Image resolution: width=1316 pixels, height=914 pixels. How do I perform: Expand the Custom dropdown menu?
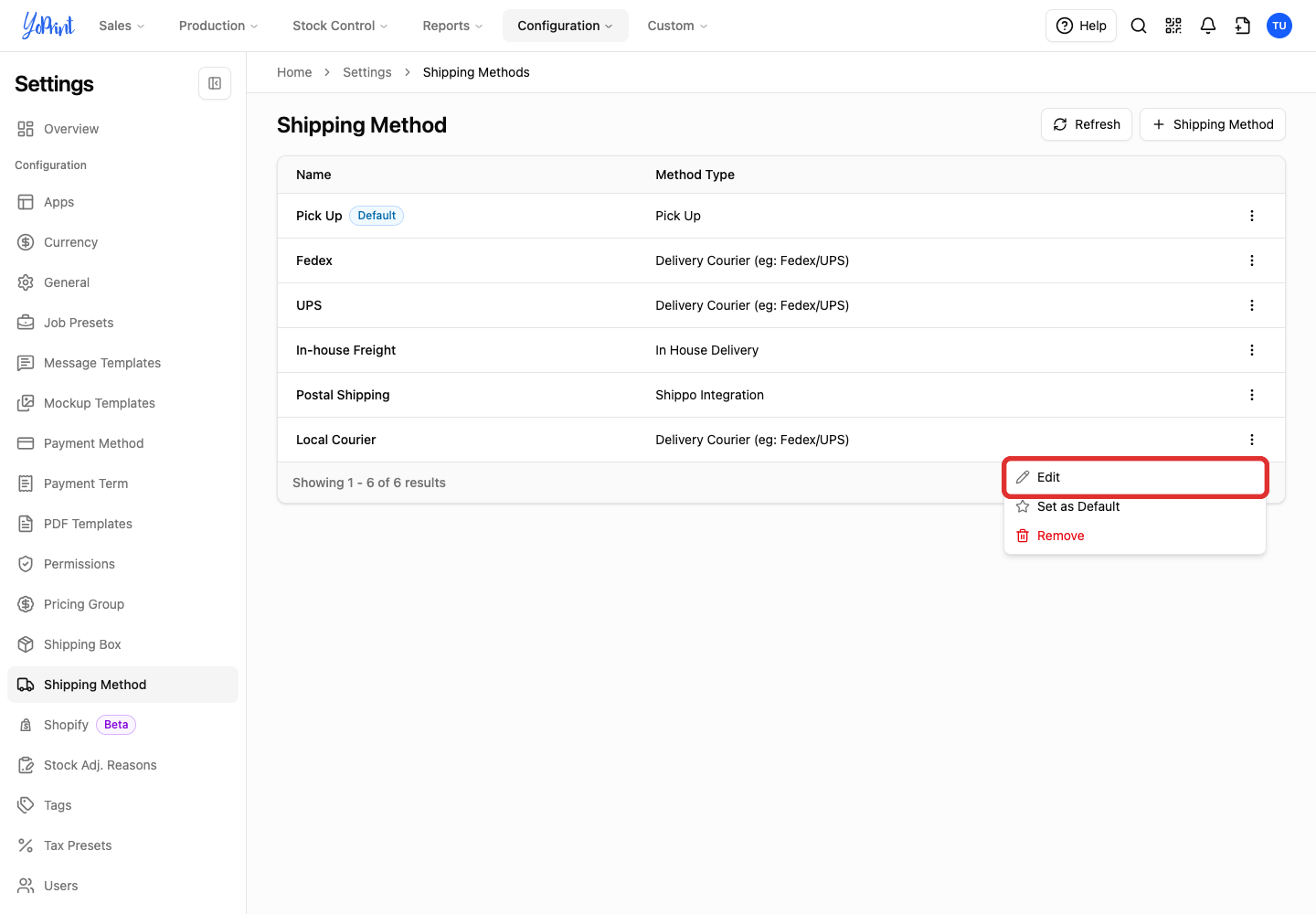coord(677,26)
